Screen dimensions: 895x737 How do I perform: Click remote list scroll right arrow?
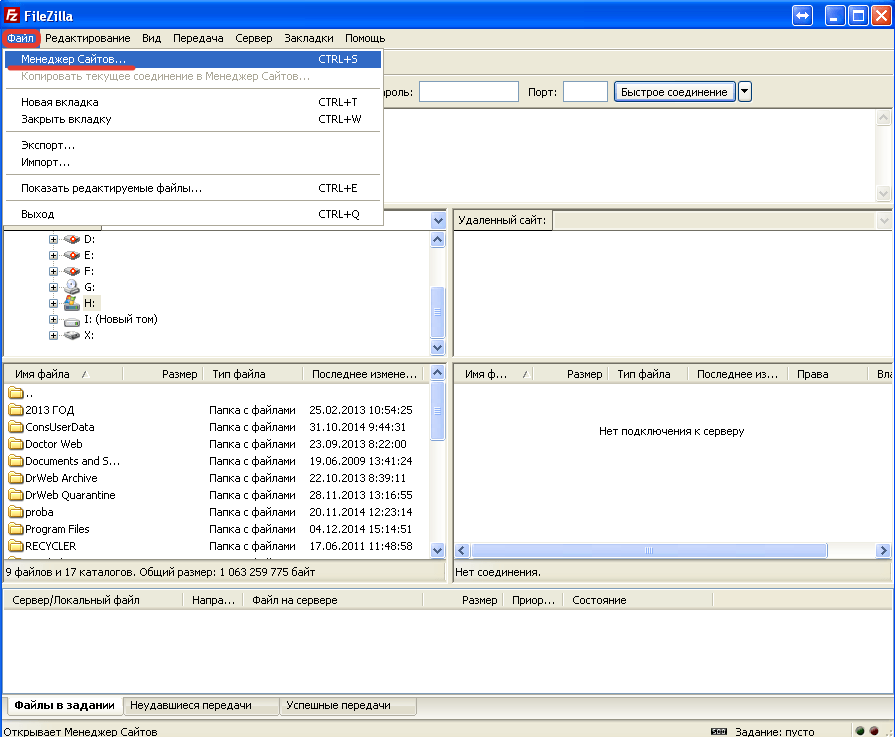point(884,551)
